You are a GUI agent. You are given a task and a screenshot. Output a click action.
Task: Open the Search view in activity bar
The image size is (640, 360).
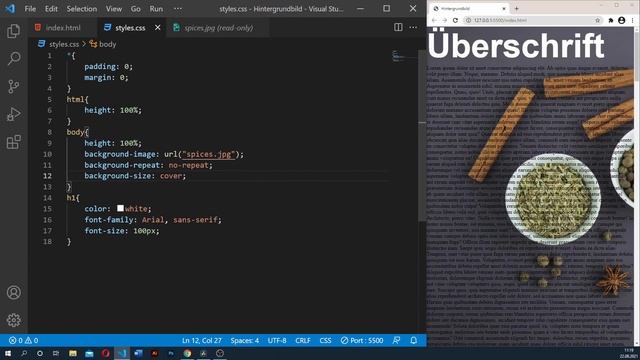point(13,59)
